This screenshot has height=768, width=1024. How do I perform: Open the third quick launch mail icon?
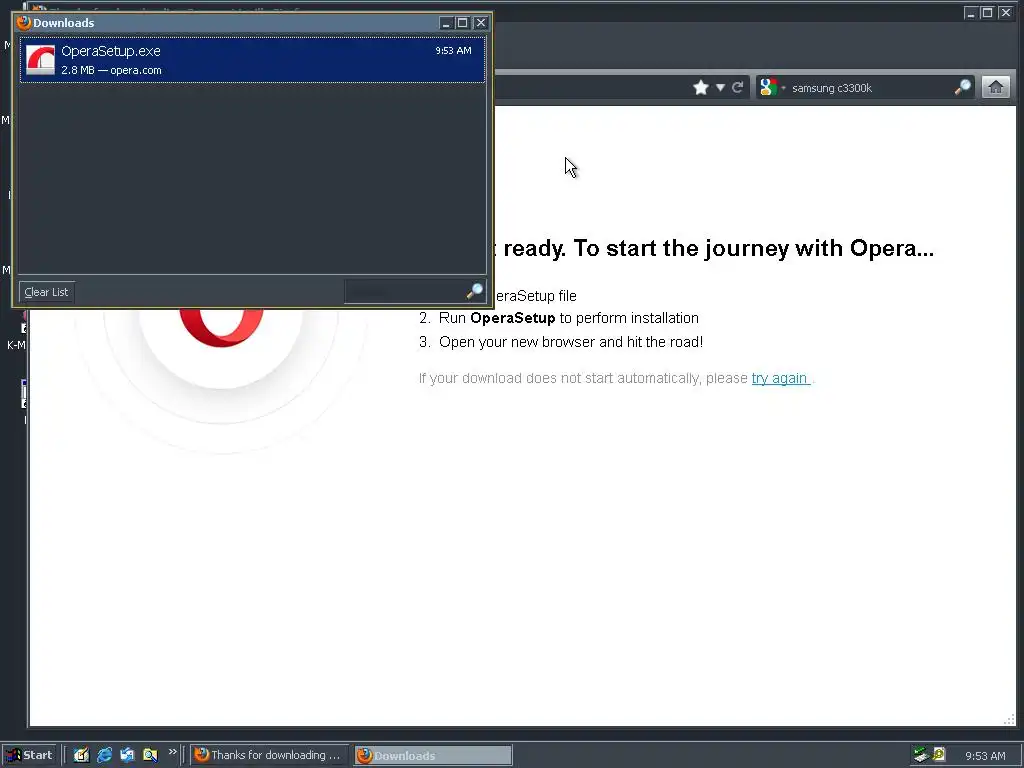(x=127, y=755)
